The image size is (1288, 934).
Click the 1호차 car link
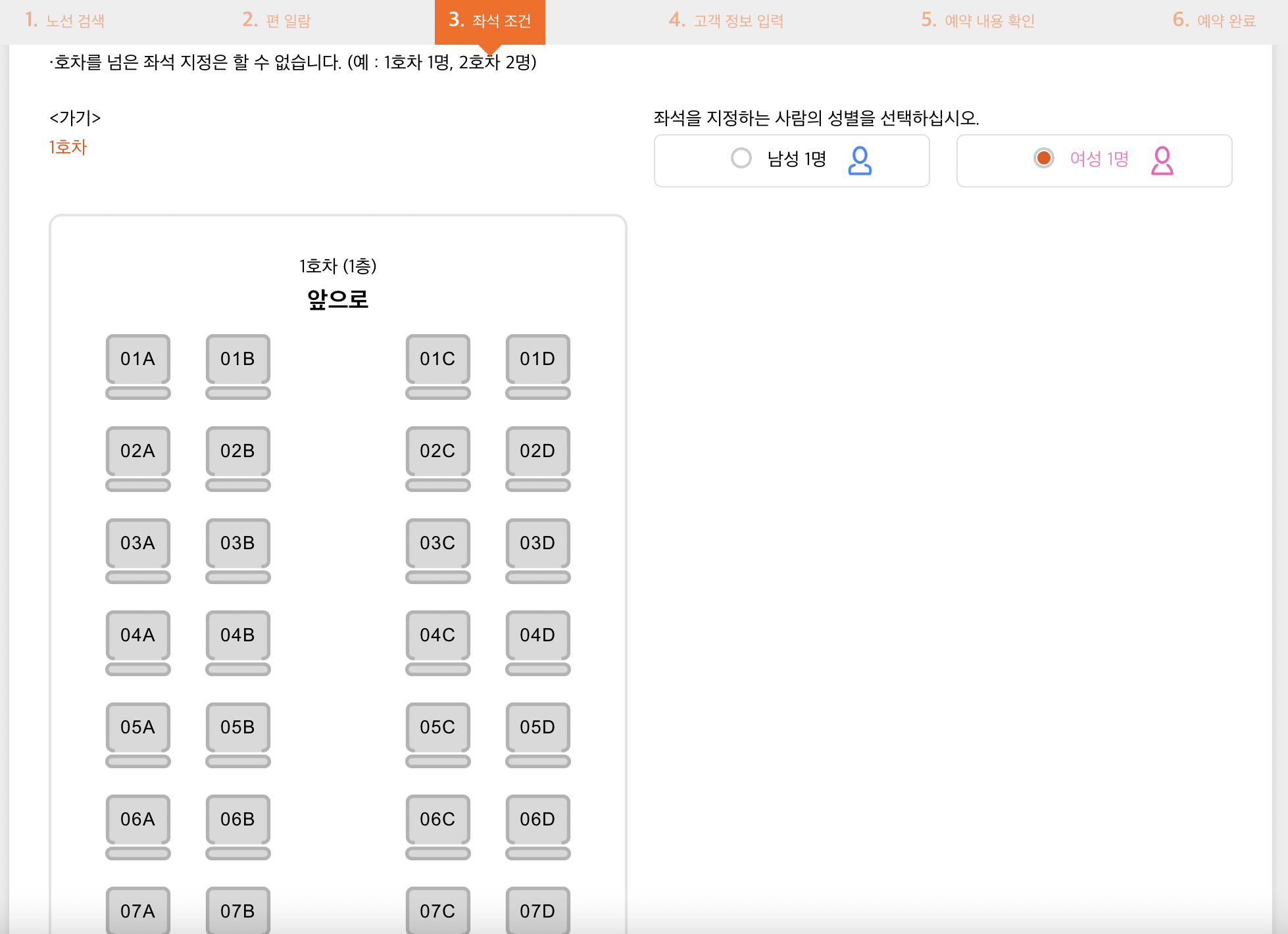(x=68, y=147)
